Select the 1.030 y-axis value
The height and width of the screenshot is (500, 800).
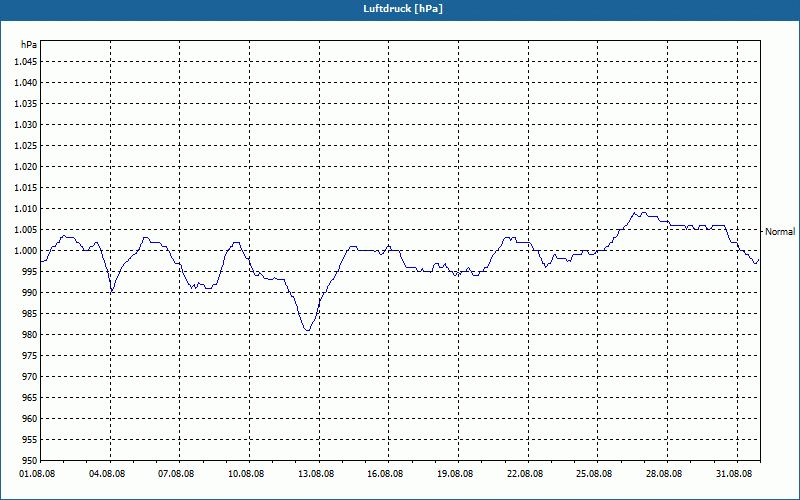tap(26, 124)
